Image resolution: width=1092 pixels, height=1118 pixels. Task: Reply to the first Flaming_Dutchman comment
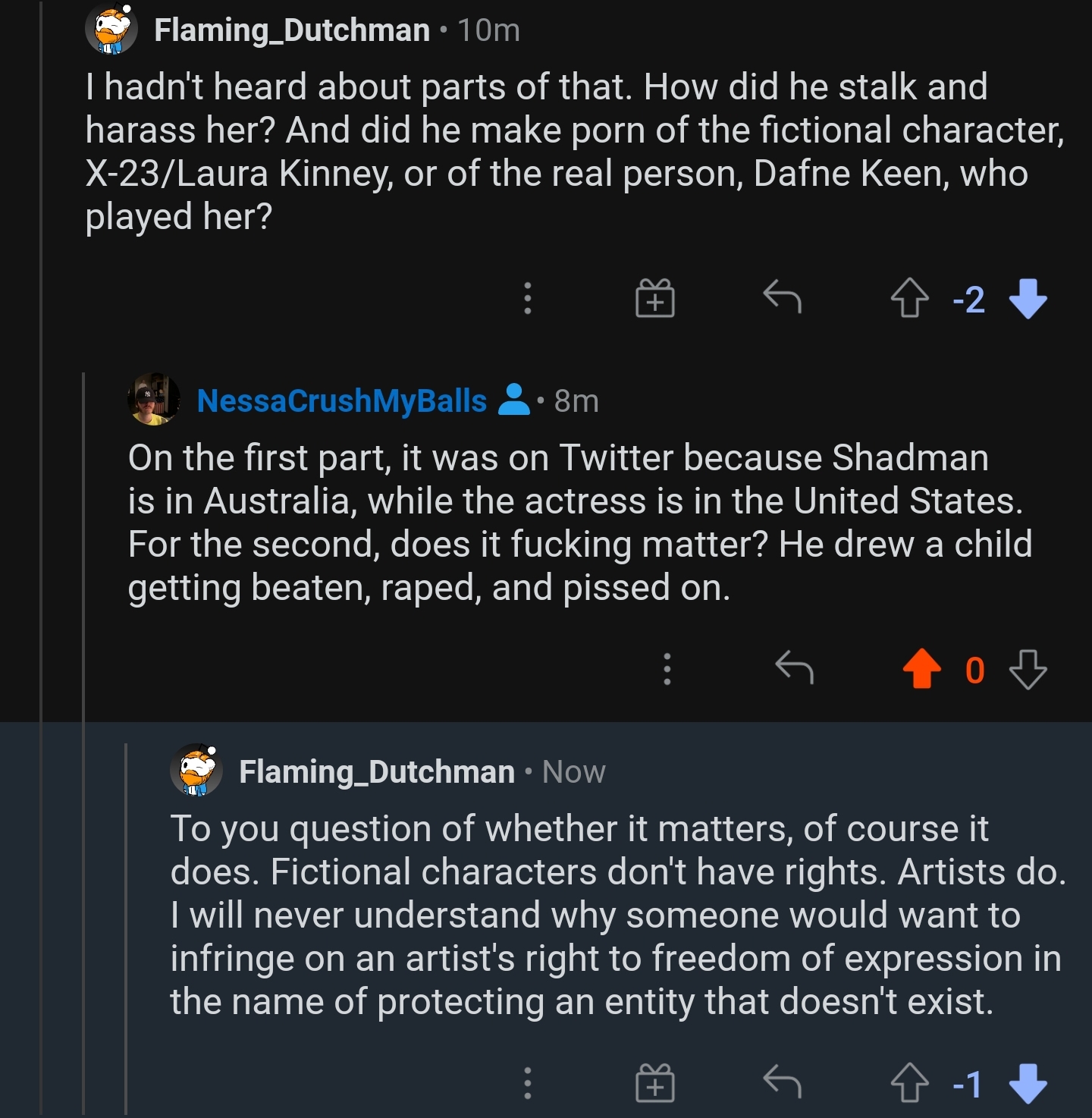[x=782, y=297]
